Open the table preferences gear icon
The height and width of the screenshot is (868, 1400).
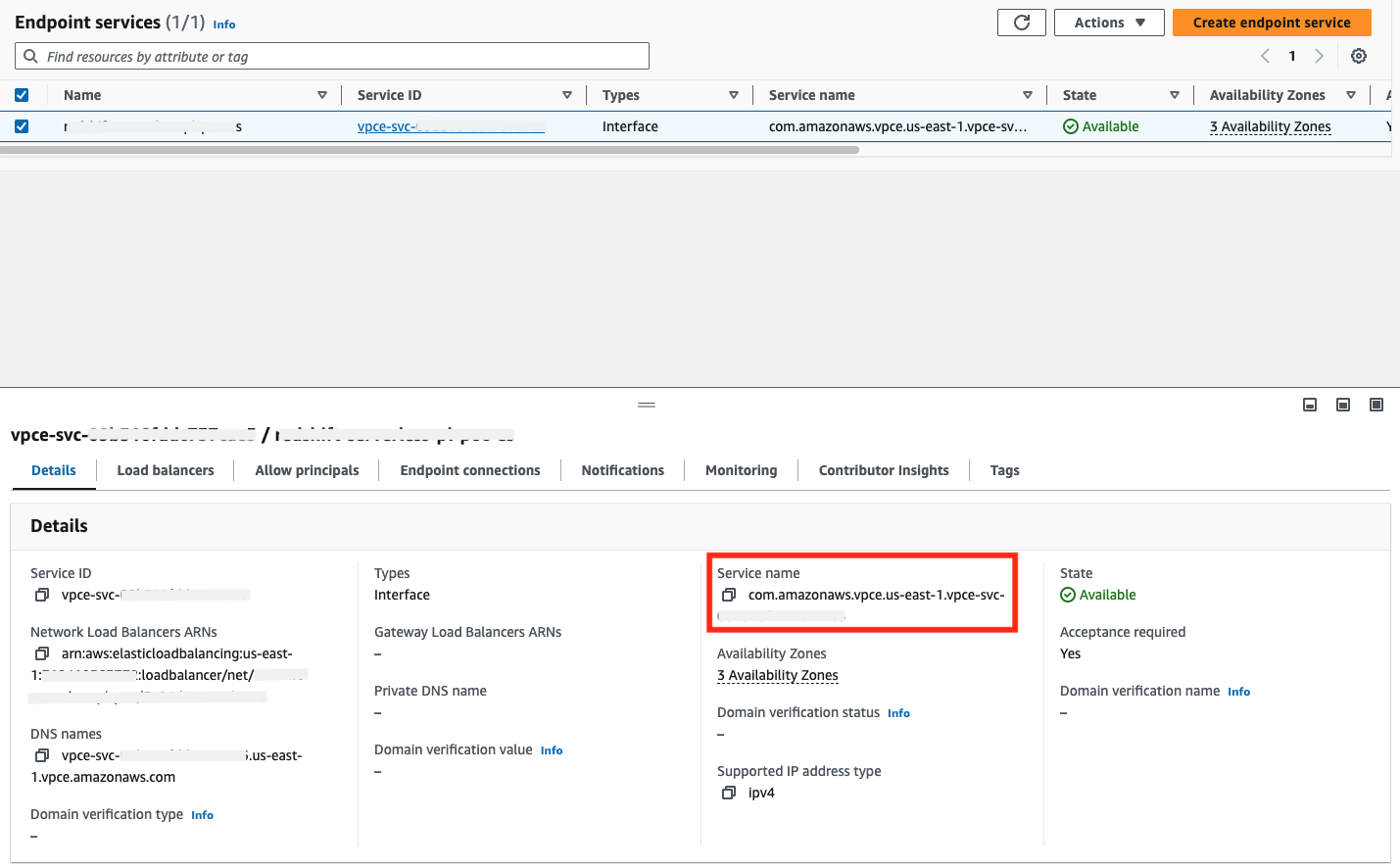[x=1358, y=56]
